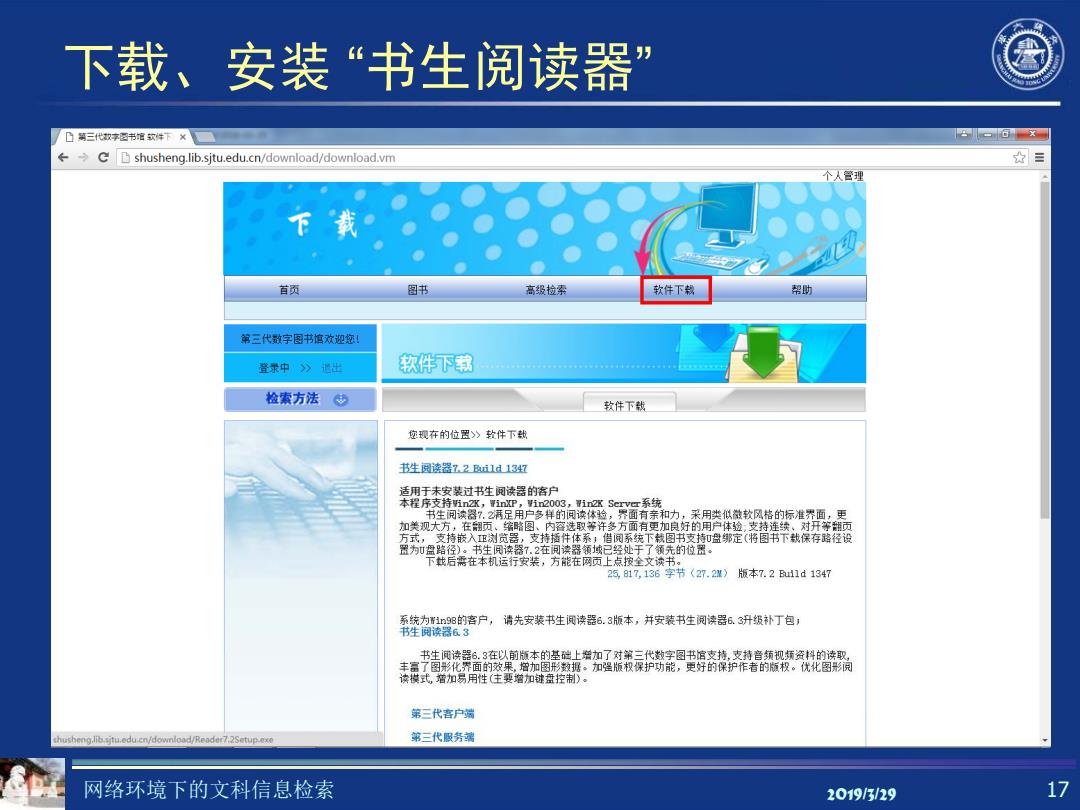The image size is (1080, 810).
Task: Click the address bar URL field
Action: click(563, 158)
